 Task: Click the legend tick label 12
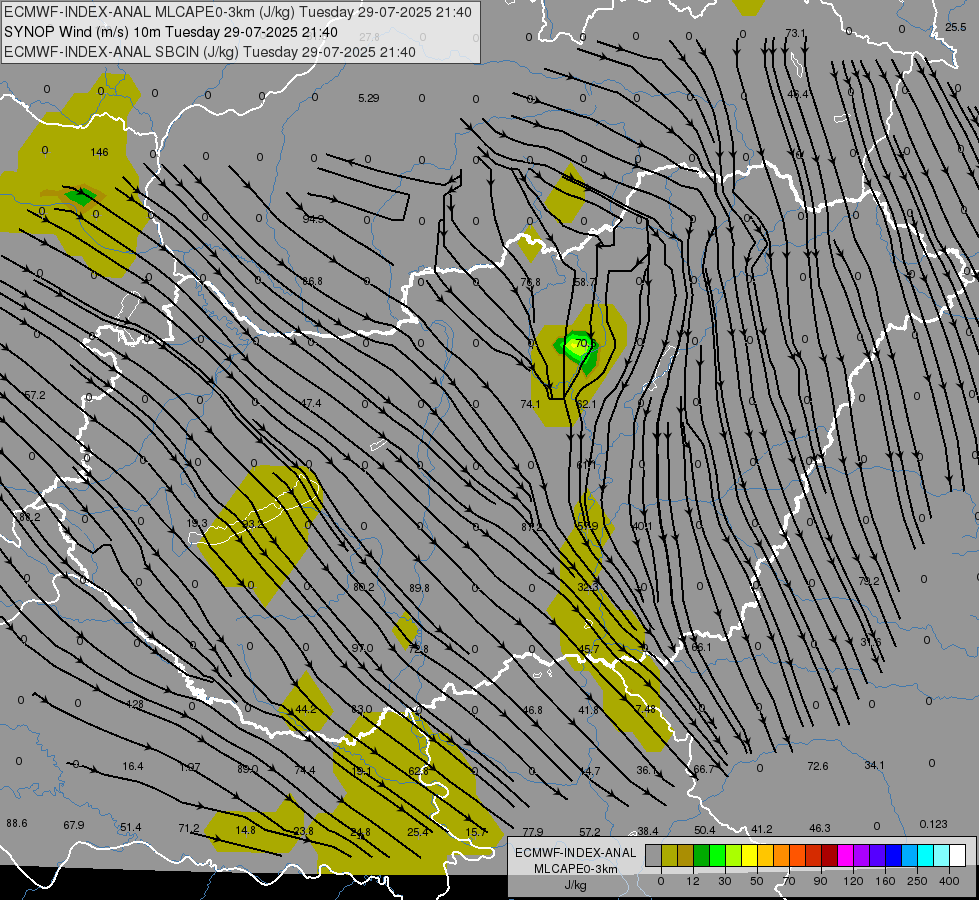[x=693, y=881]
